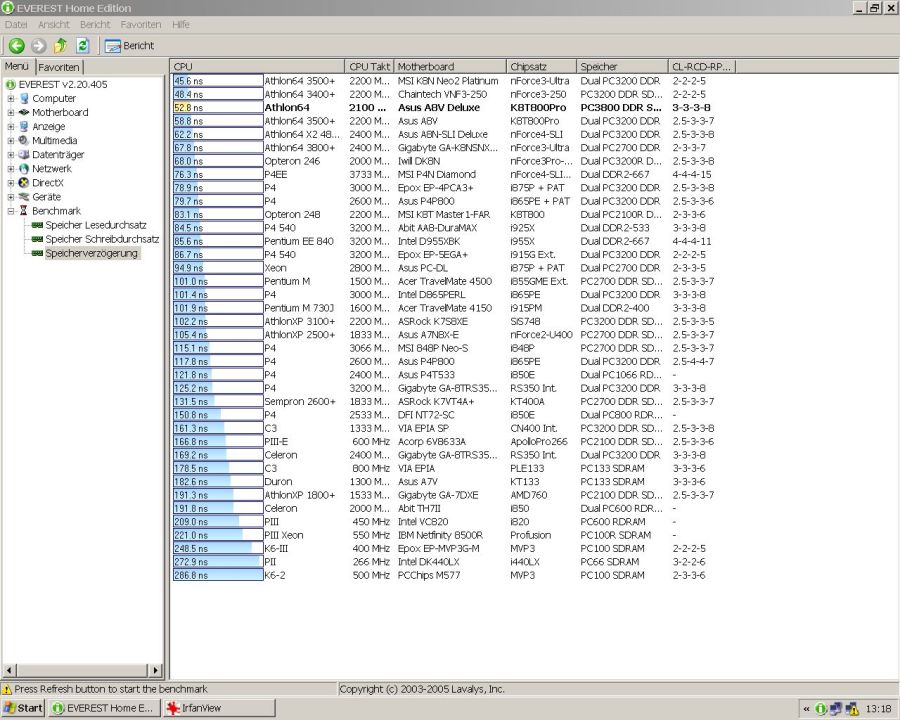The height and width of the screenshot is (720, 900).
Task: Open the Windows Start button
Action: pos(23,708)
